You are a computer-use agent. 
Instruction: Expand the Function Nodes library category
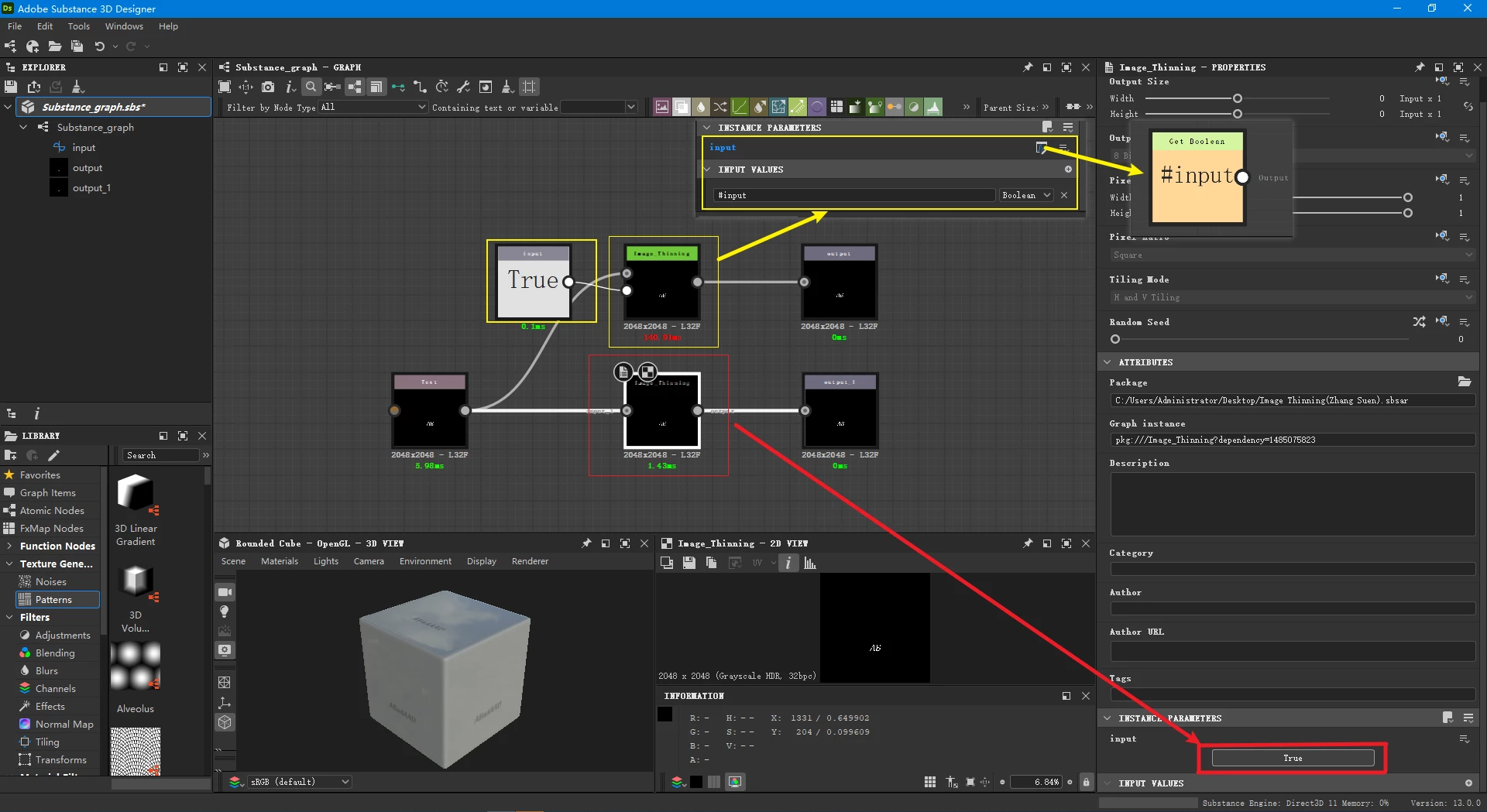pos(9,546)
